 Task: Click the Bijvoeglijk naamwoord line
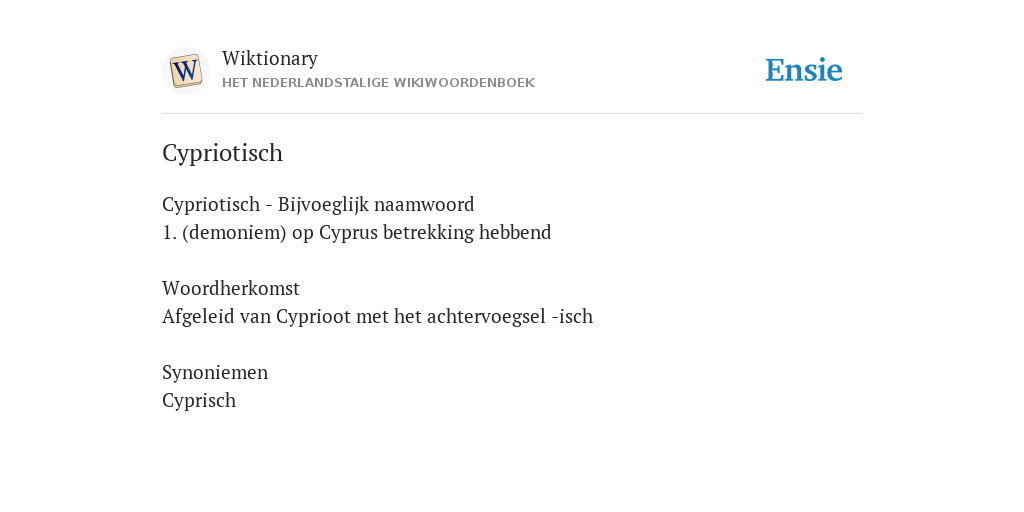coord(318,204)
